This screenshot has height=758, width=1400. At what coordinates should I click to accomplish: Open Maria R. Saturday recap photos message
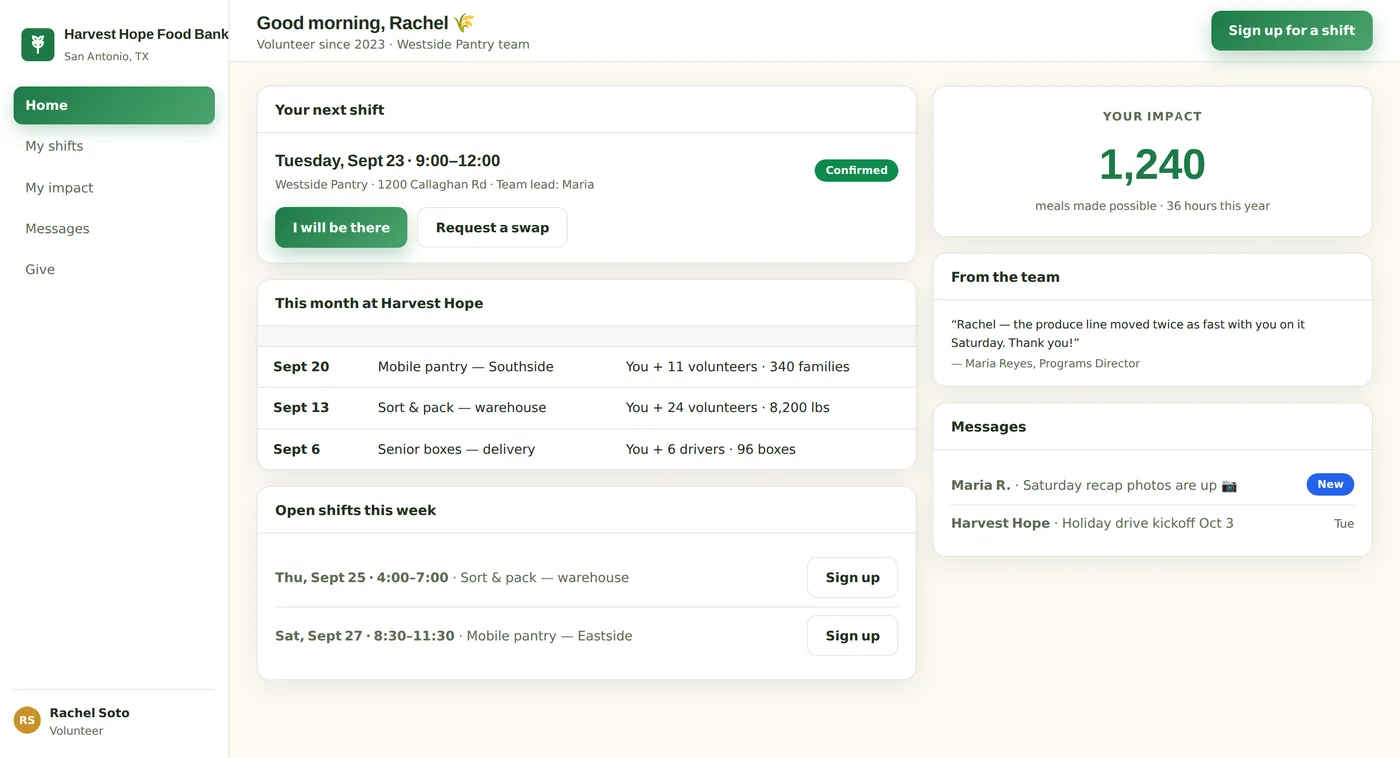point(1152,485)
